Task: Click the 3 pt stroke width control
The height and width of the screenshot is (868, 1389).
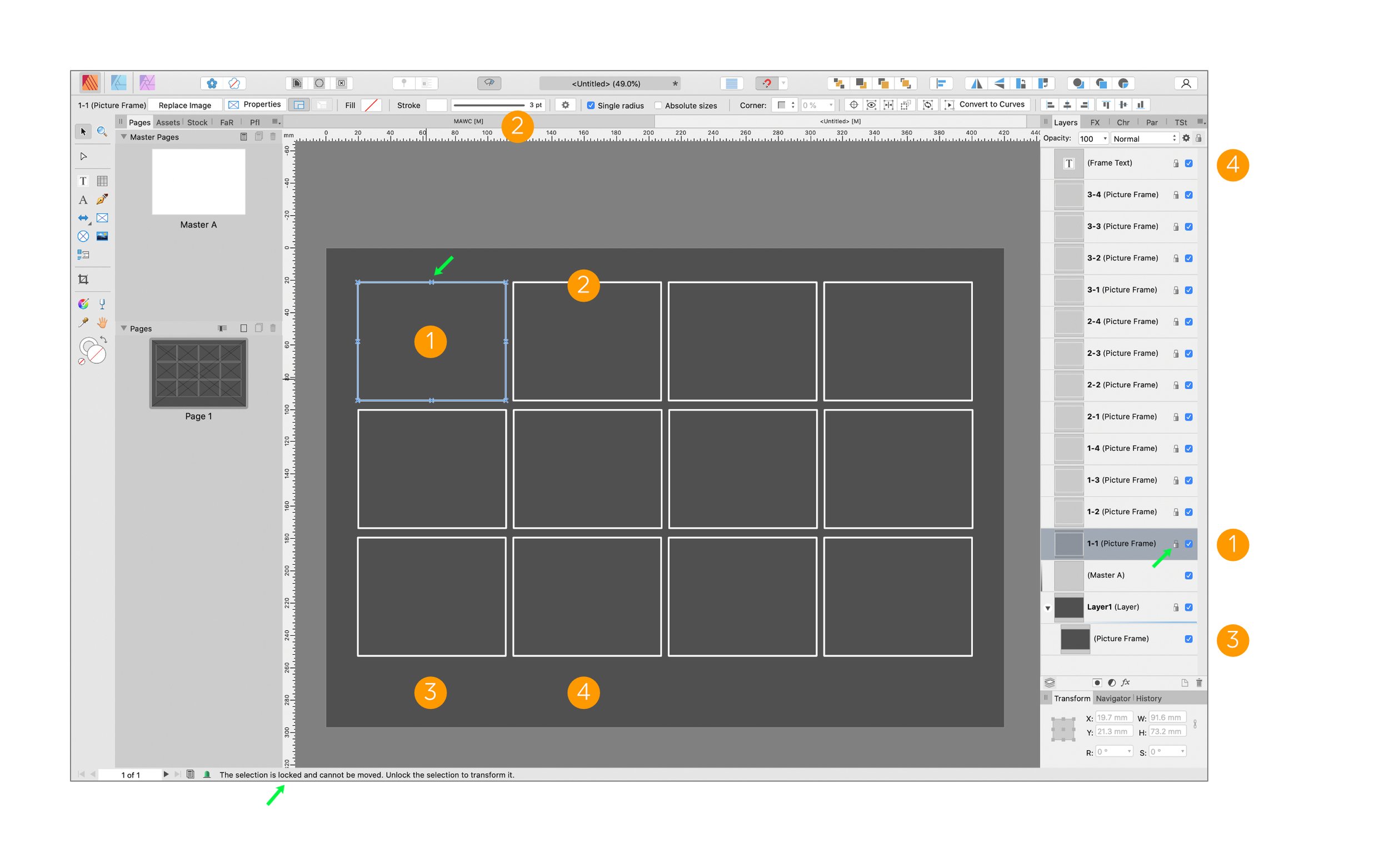Action: (497, 105)
